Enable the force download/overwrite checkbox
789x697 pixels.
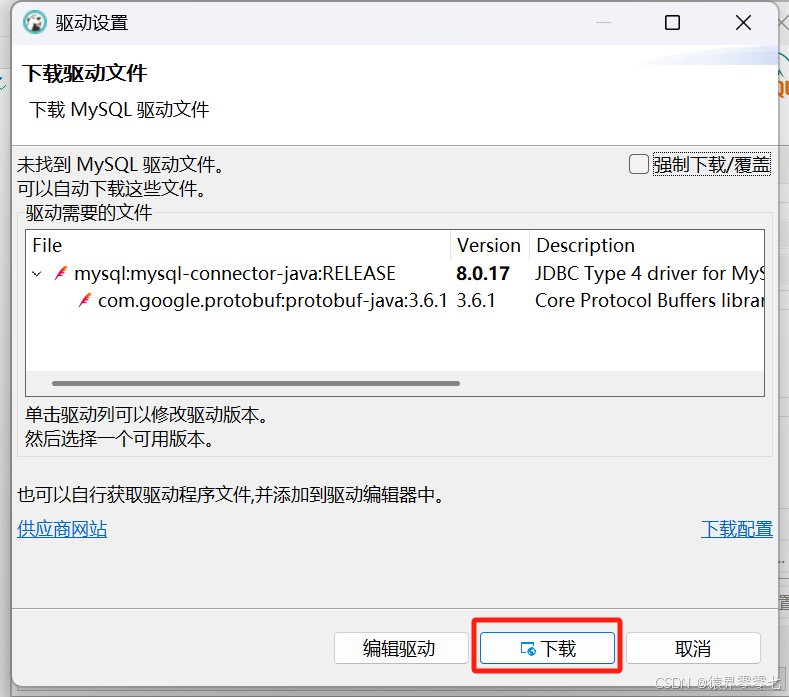tap(639, 165)
